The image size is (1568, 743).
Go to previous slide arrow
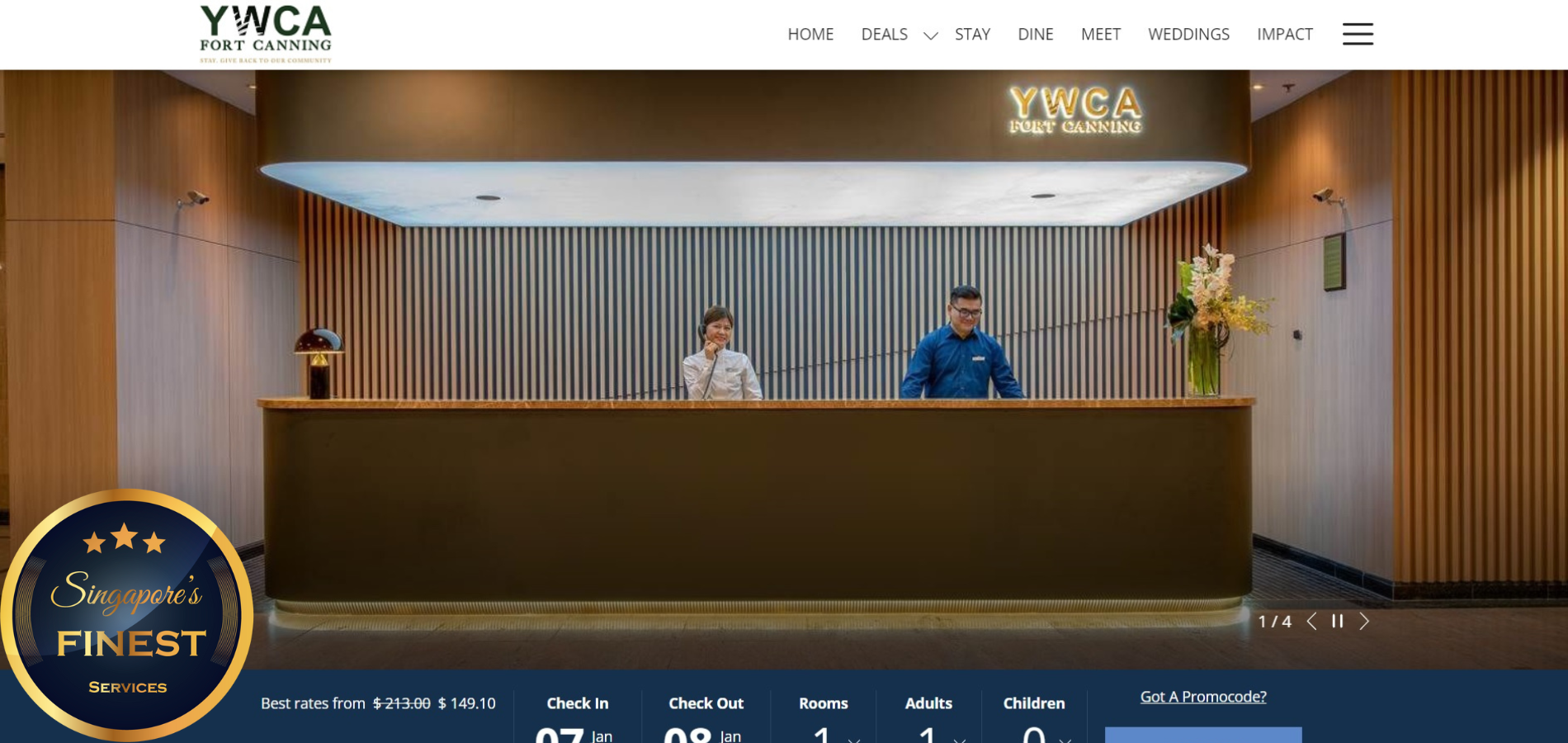click(x=1311, y=622)
